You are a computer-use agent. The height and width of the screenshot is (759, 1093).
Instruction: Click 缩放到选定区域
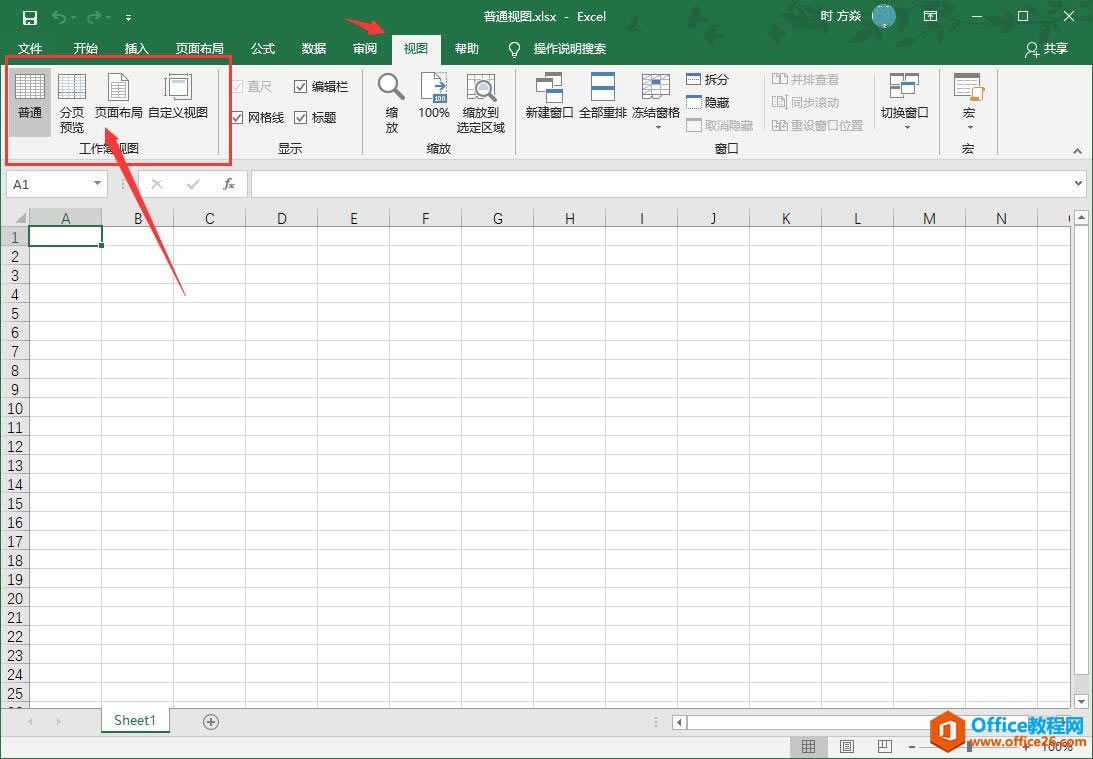click(479, 101)
